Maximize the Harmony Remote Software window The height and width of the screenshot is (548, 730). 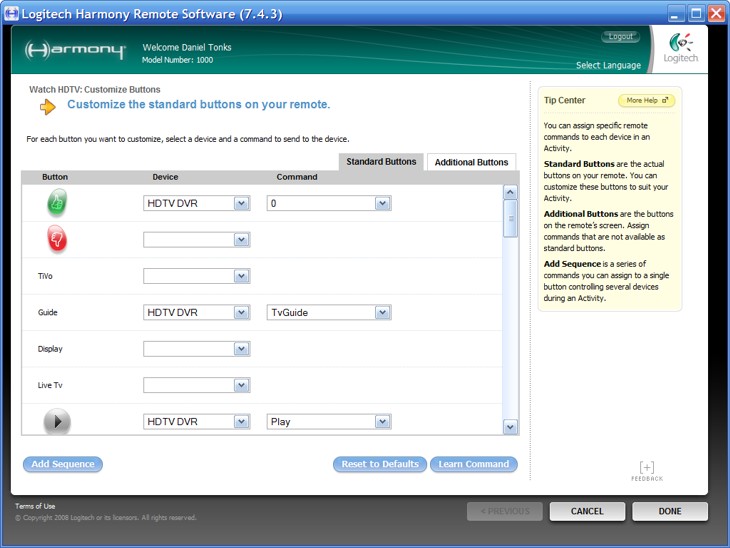pos(696,14)
